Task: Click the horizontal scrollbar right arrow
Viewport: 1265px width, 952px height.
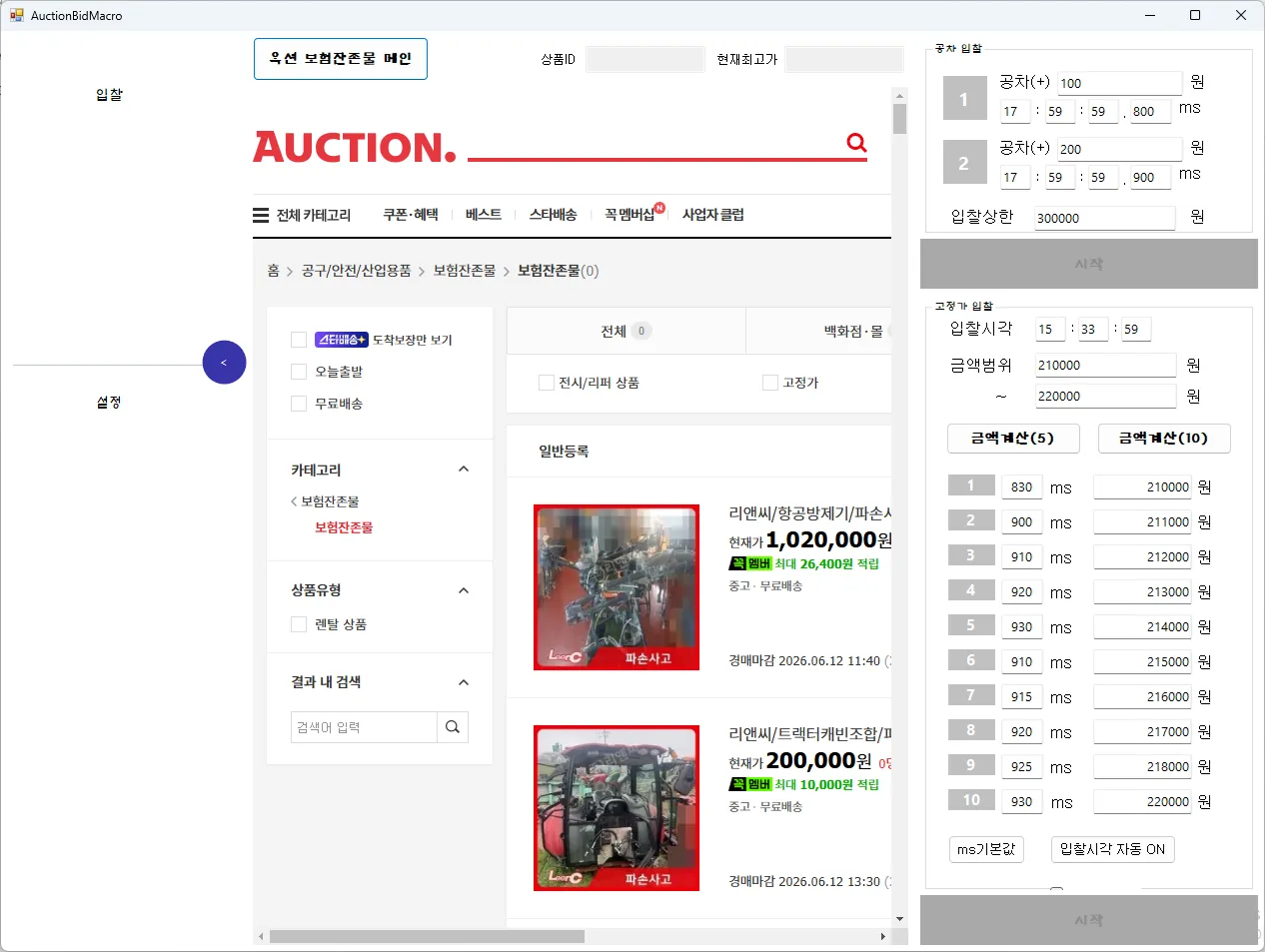Action: (x=882, y=937)
